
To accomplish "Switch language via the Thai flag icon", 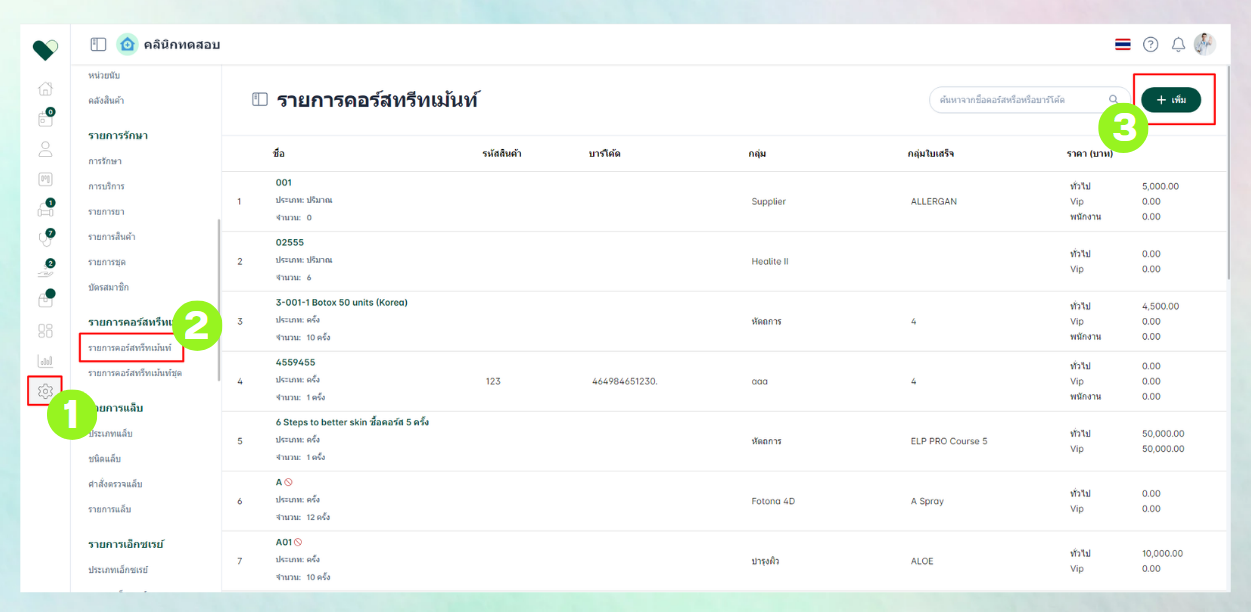I will 1123,45.
